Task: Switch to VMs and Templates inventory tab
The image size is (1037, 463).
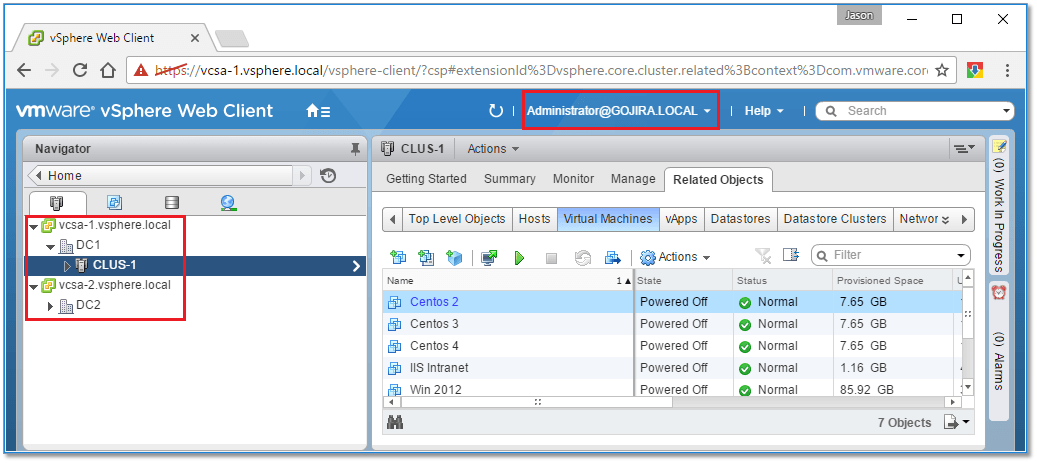Action: coord(114,203)
